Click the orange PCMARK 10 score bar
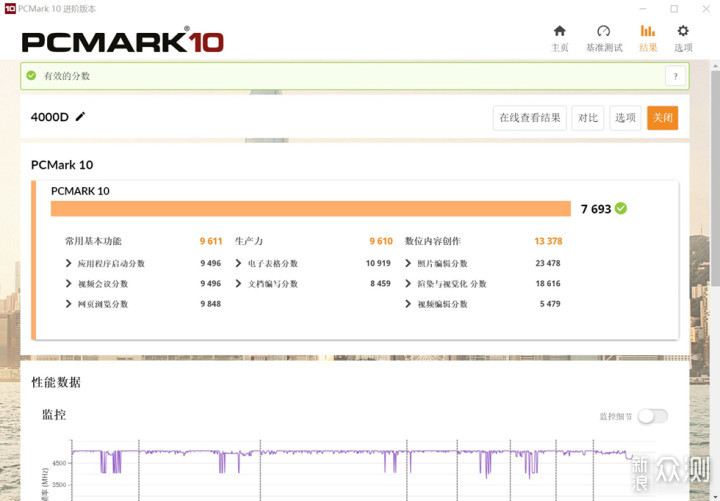This screenshot has height=501, width=720. point(311,208)
